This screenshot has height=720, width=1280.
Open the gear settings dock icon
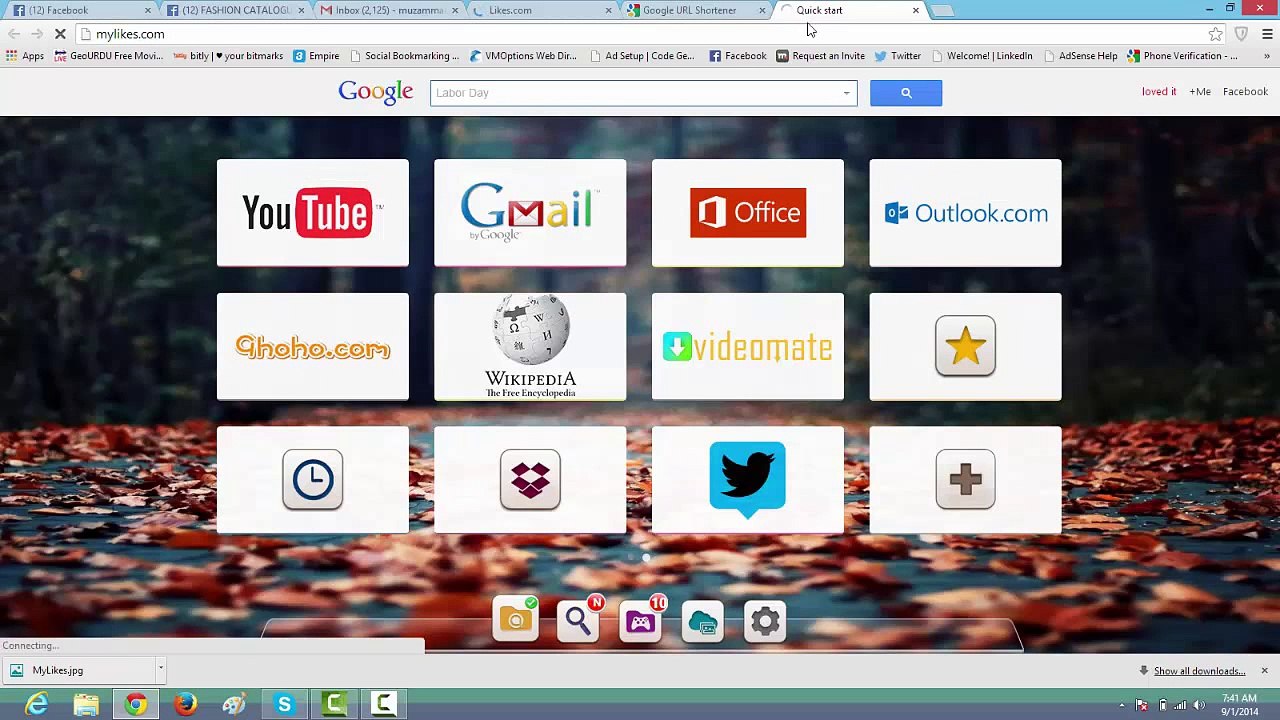click(765, 622)
